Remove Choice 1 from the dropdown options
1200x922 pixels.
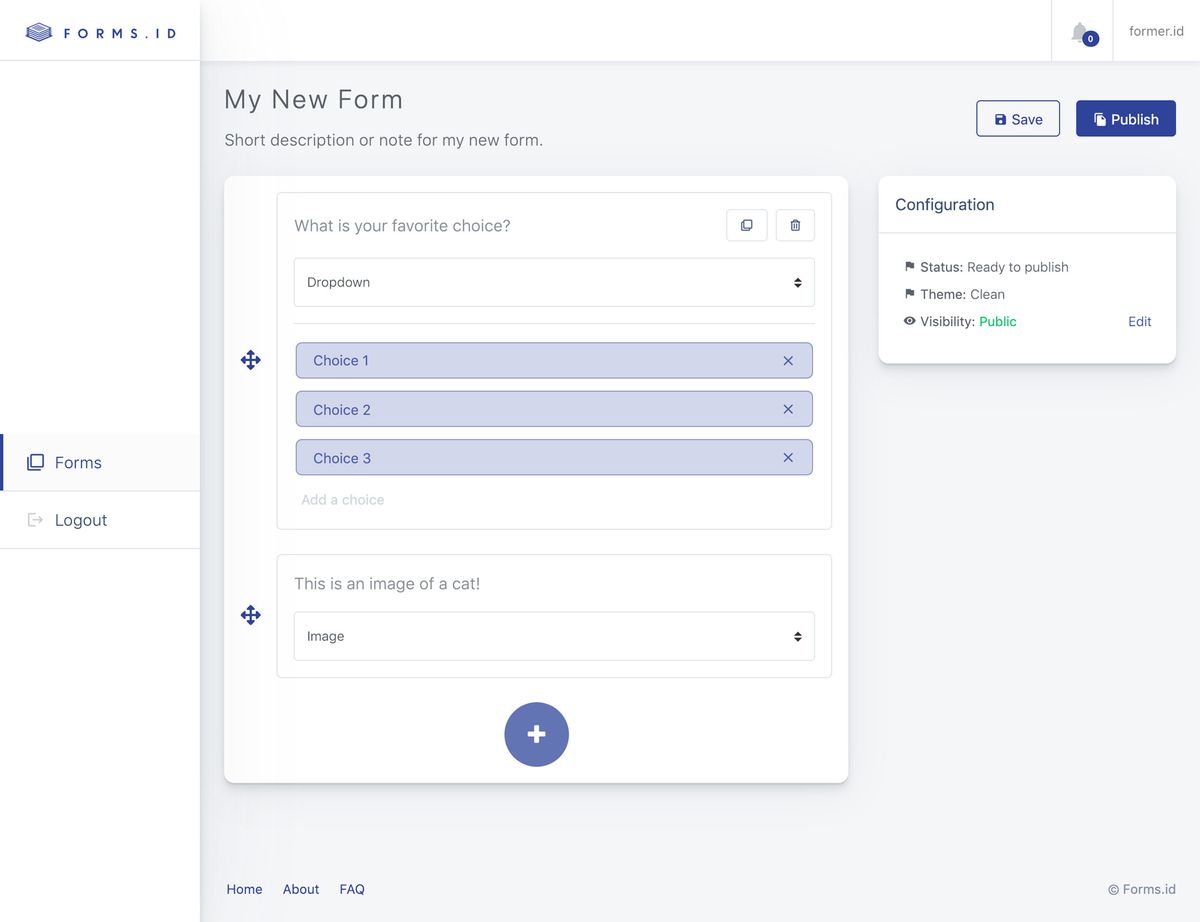788,360
